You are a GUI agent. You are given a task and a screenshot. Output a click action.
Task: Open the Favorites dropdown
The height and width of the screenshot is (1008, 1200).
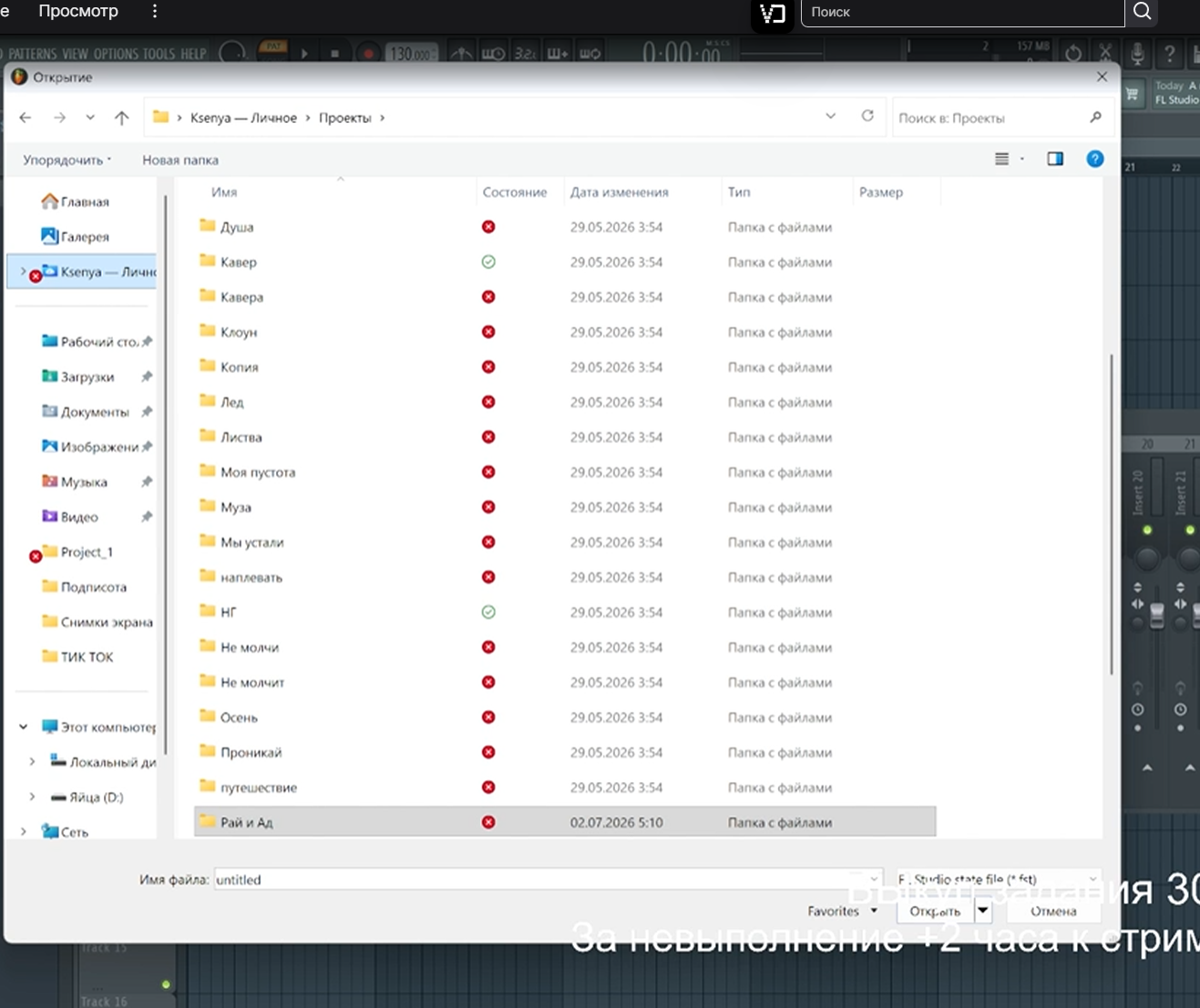tap(843, 910)
